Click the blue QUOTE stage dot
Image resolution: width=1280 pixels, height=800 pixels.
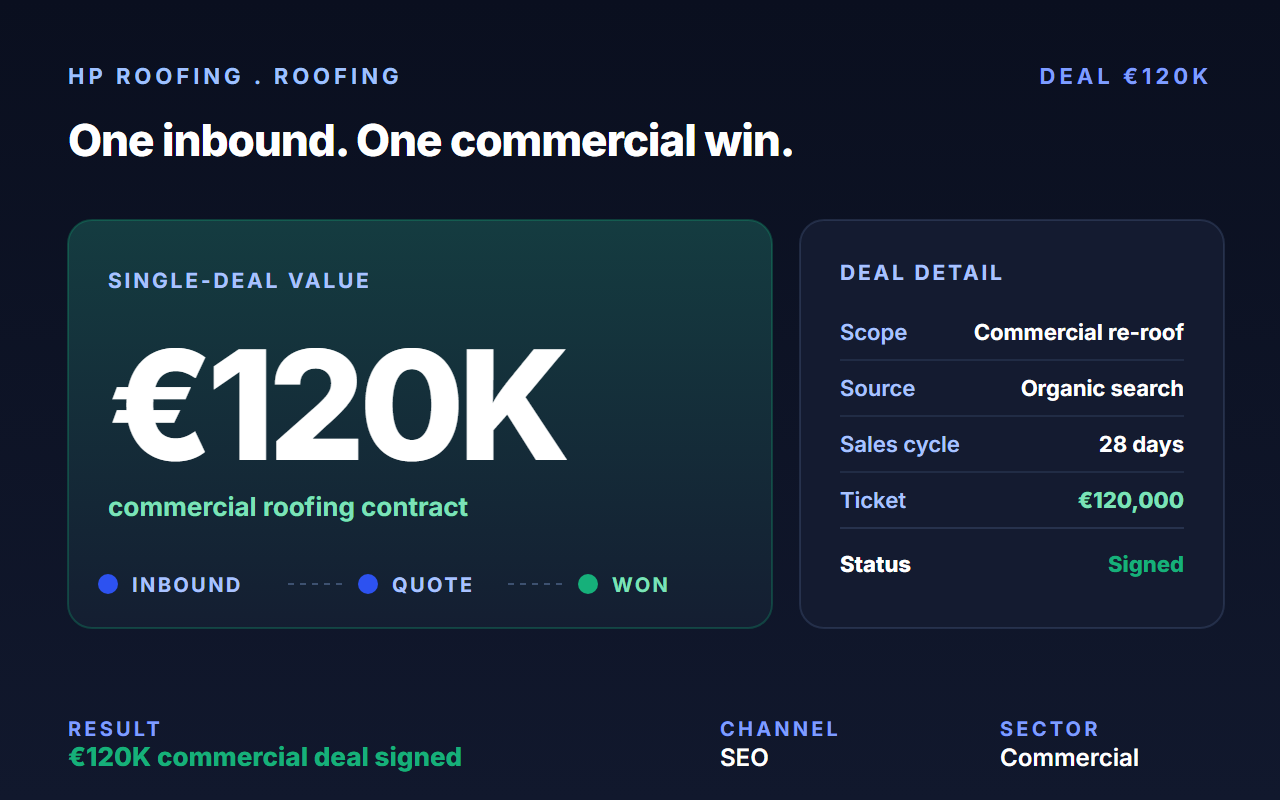368,584
